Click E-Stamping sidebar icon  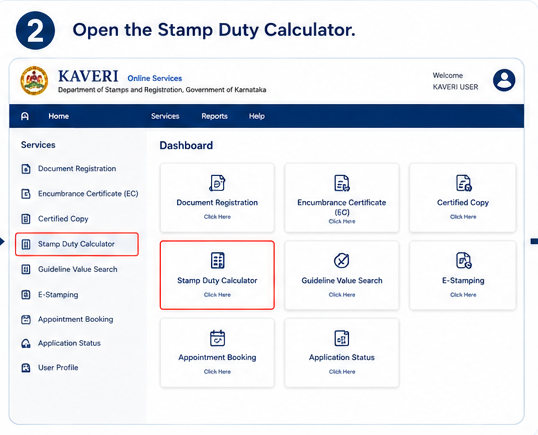click(x=26, y=295)
